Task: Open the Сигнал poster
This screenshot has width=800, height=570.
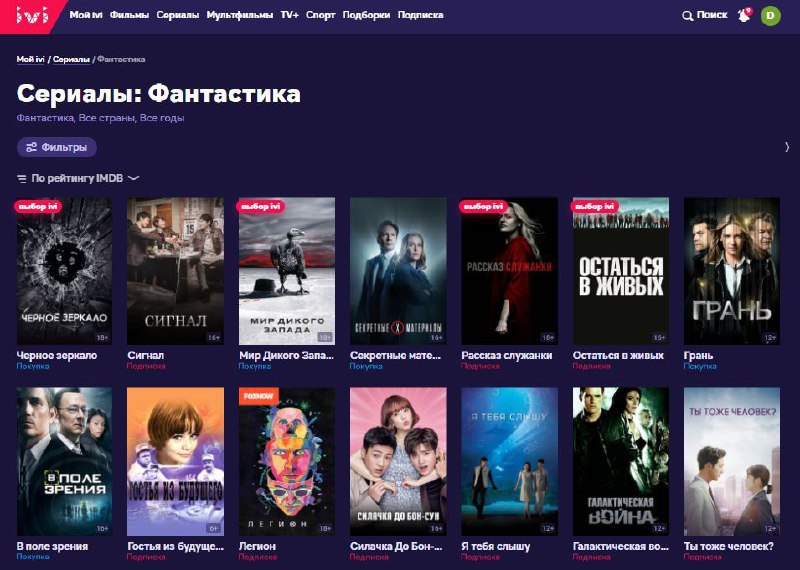Action: 176,271
